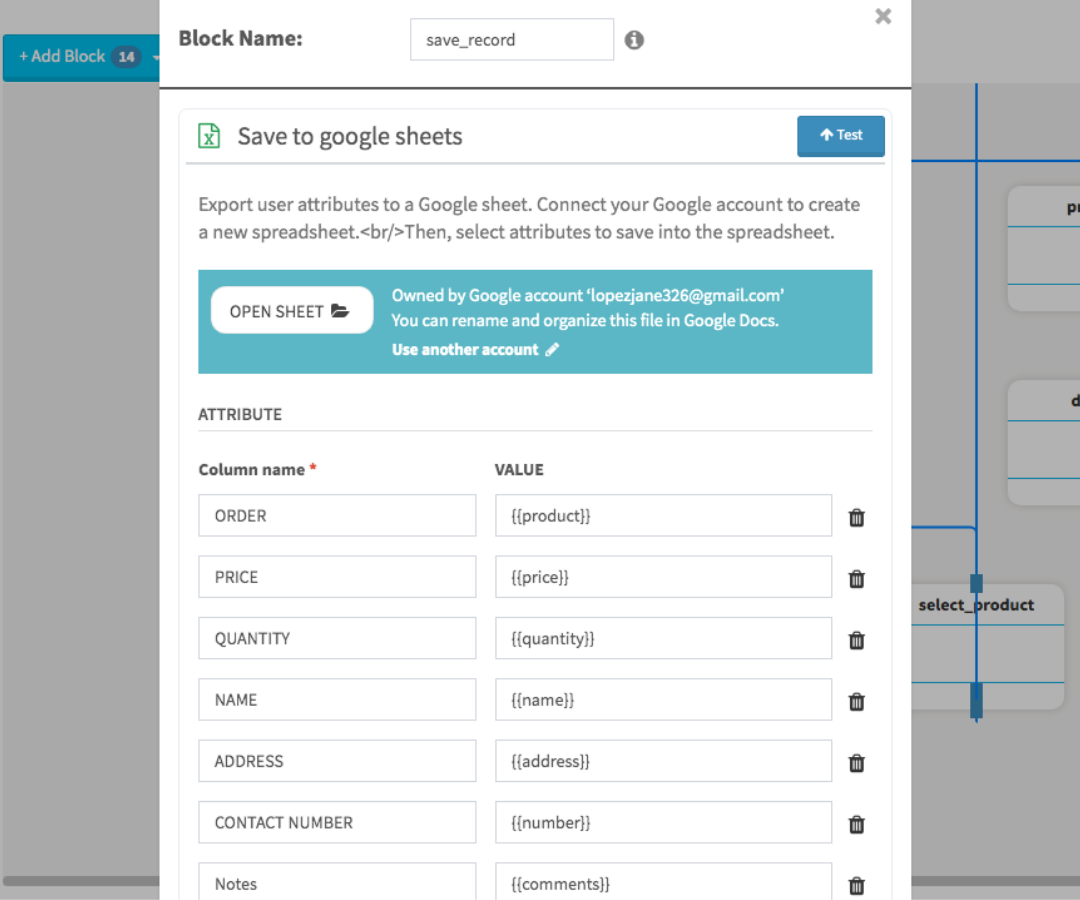Edit the {{quantity}} value field
The width and height of the screenshot is (1080, 900).
click(x=663, y=638)
